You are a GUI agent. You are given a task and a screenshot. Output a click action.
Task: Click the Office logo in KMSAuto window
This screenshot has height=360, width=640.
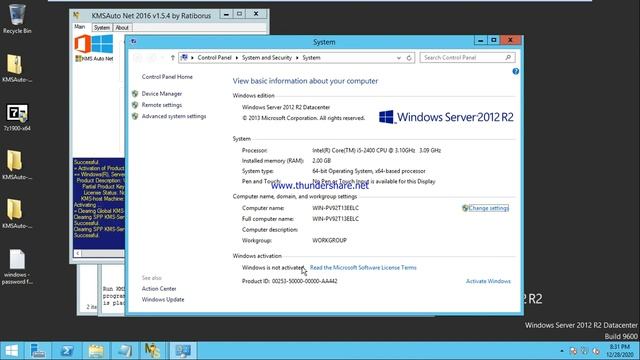(x=82, y=44)
